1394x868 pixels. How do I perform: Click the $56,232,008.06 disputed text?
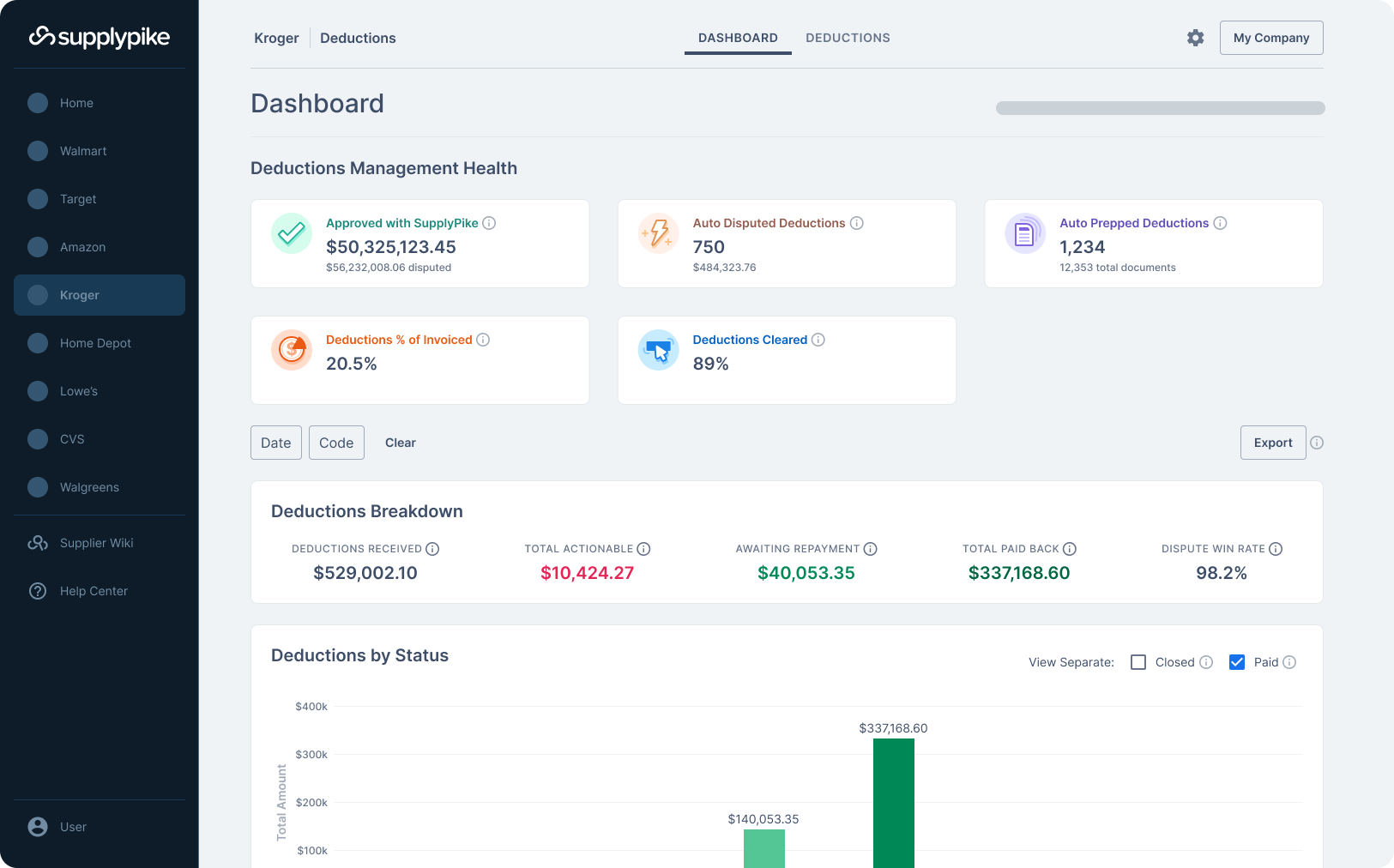[389, 268]
